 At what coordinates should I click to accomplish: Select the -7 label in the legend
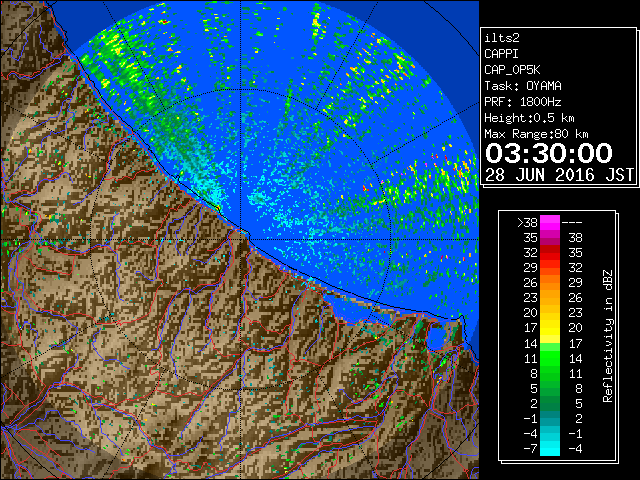(530, 449)
